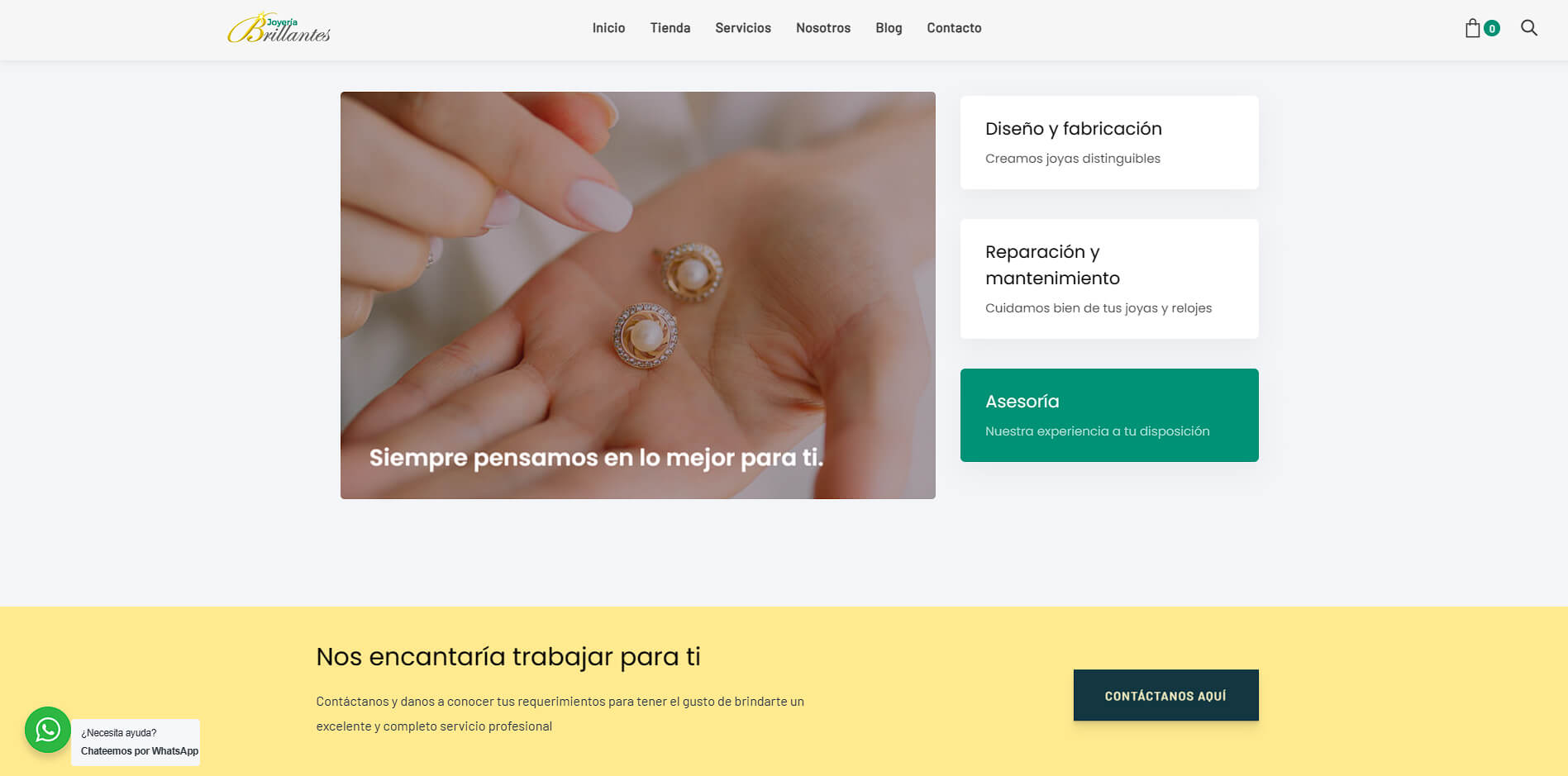Select the Reparación y mantenimiento tab card
This screenshot has width=1568, height=776.
(1109, 279)
